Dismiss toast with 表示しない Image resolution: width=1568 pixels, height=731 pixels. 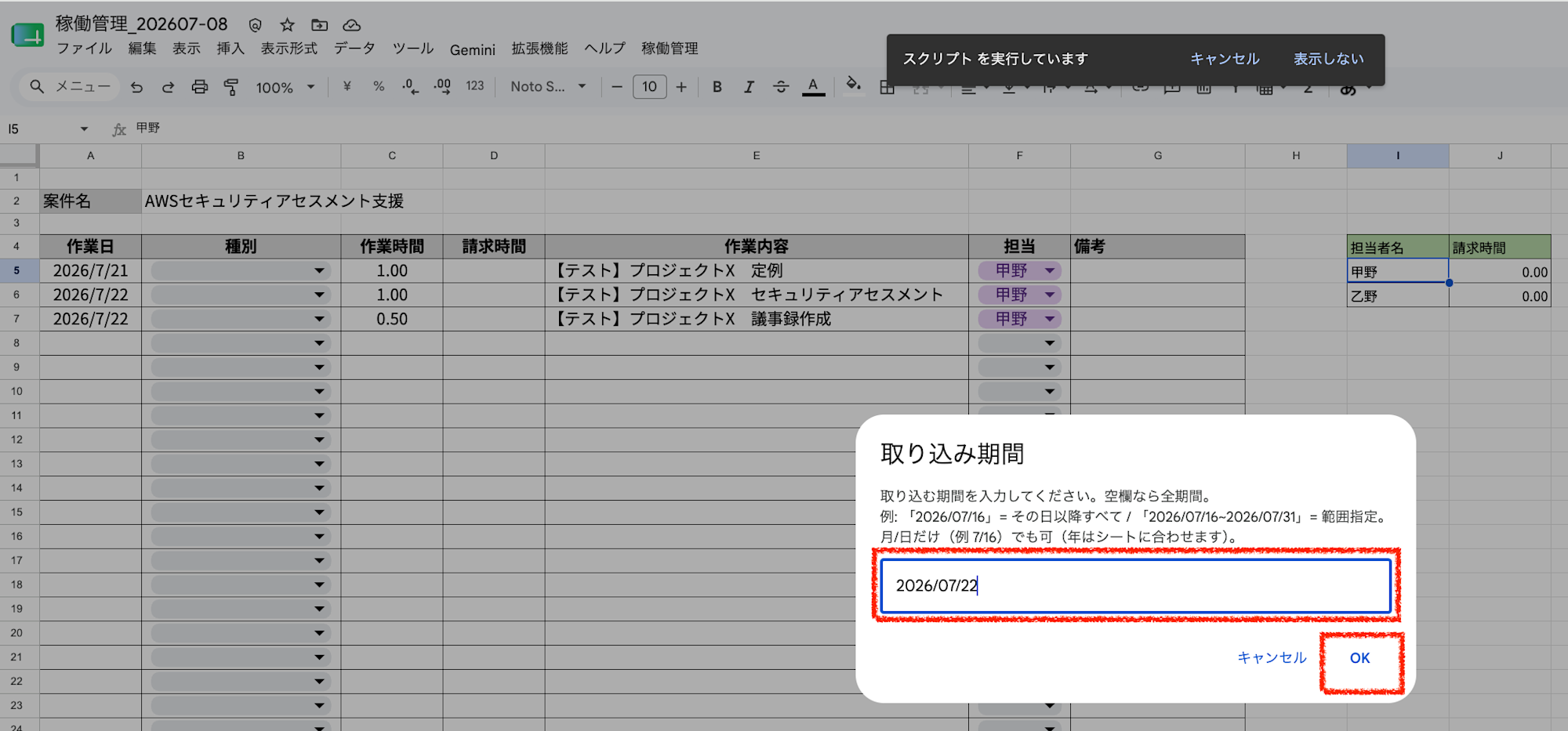coord(1328,59)
